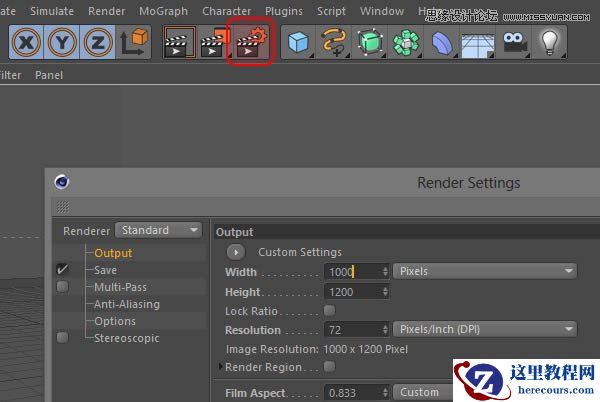
Task: Open the MoGraph menu
Action: [163, 11]
